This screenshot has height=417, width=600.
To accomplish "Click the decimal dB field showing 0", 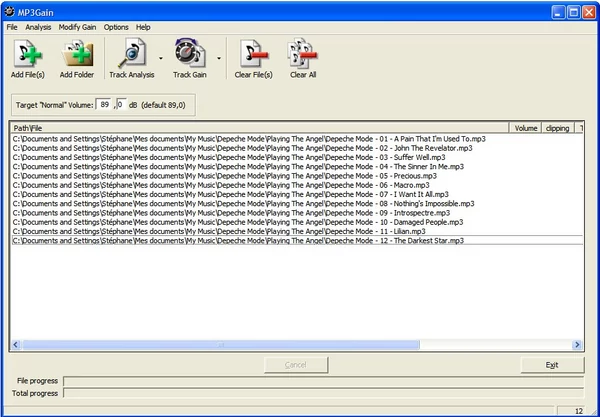I will [121, 104].
